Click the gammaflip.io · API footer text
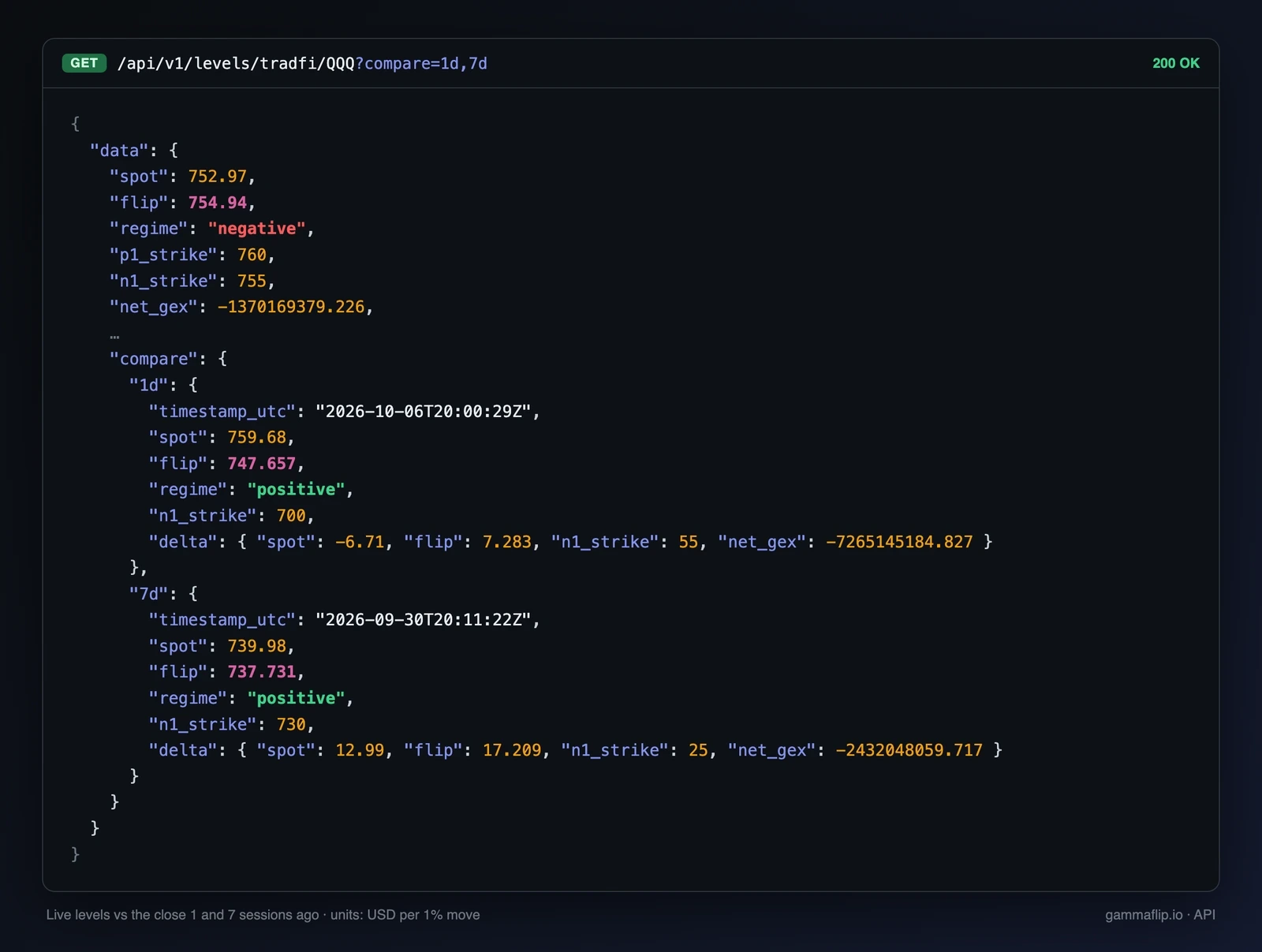 click(1159, 915)
